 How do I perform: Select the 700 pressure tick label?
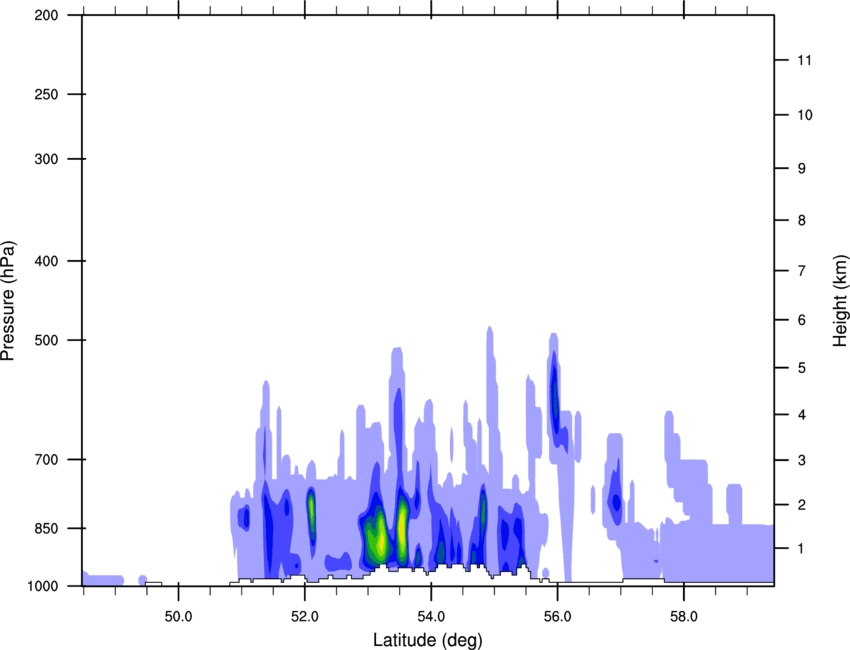[x=46, y=459]
